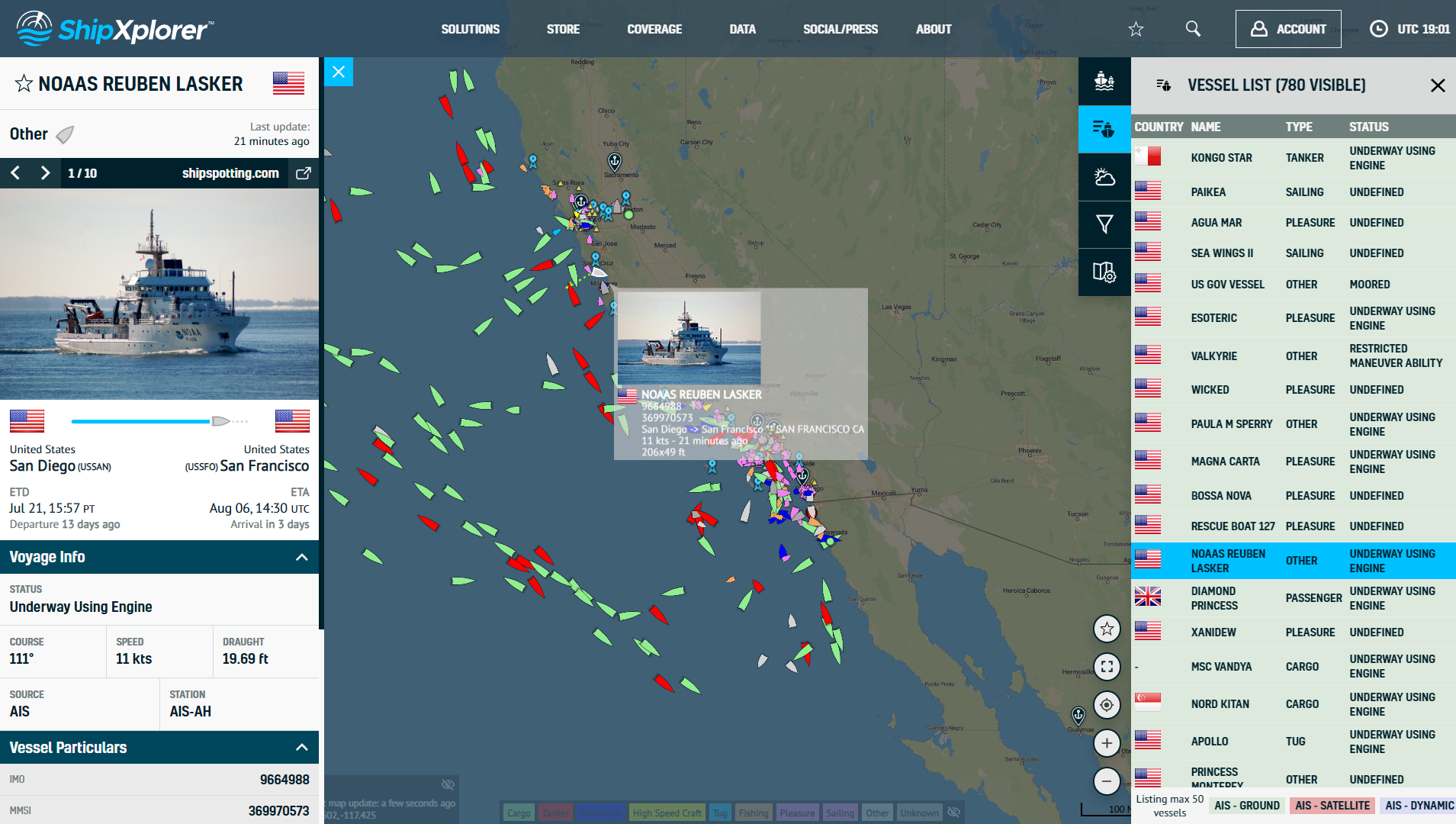
Task: Open the vessel list sidebar icon
Action: point(1104,129)
